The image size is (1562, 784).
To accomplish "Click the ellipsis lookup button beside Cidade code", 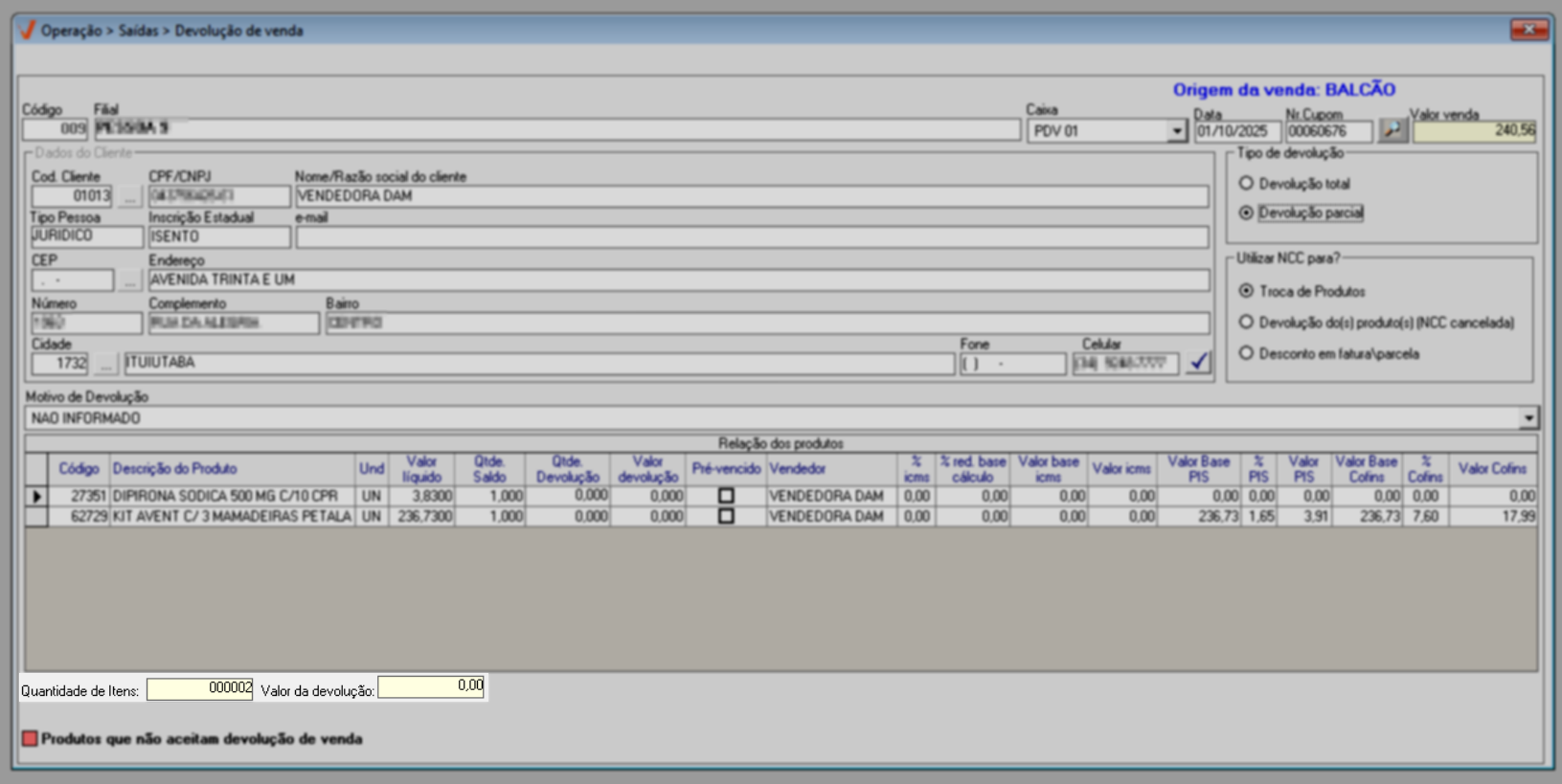I will pos(105,364).
